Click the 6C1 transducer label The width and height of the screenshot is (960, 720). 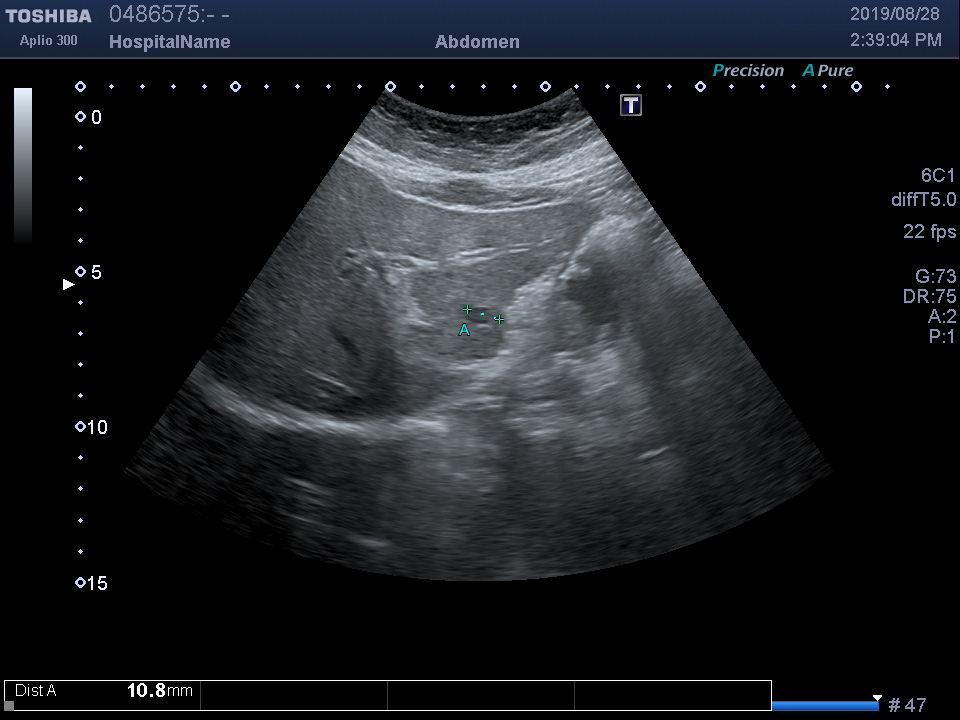(x=938, y=176)
